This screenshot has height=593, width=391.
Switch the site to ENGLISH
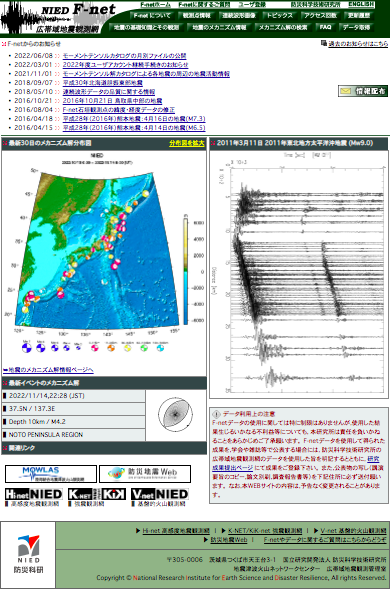click(361, 5)
